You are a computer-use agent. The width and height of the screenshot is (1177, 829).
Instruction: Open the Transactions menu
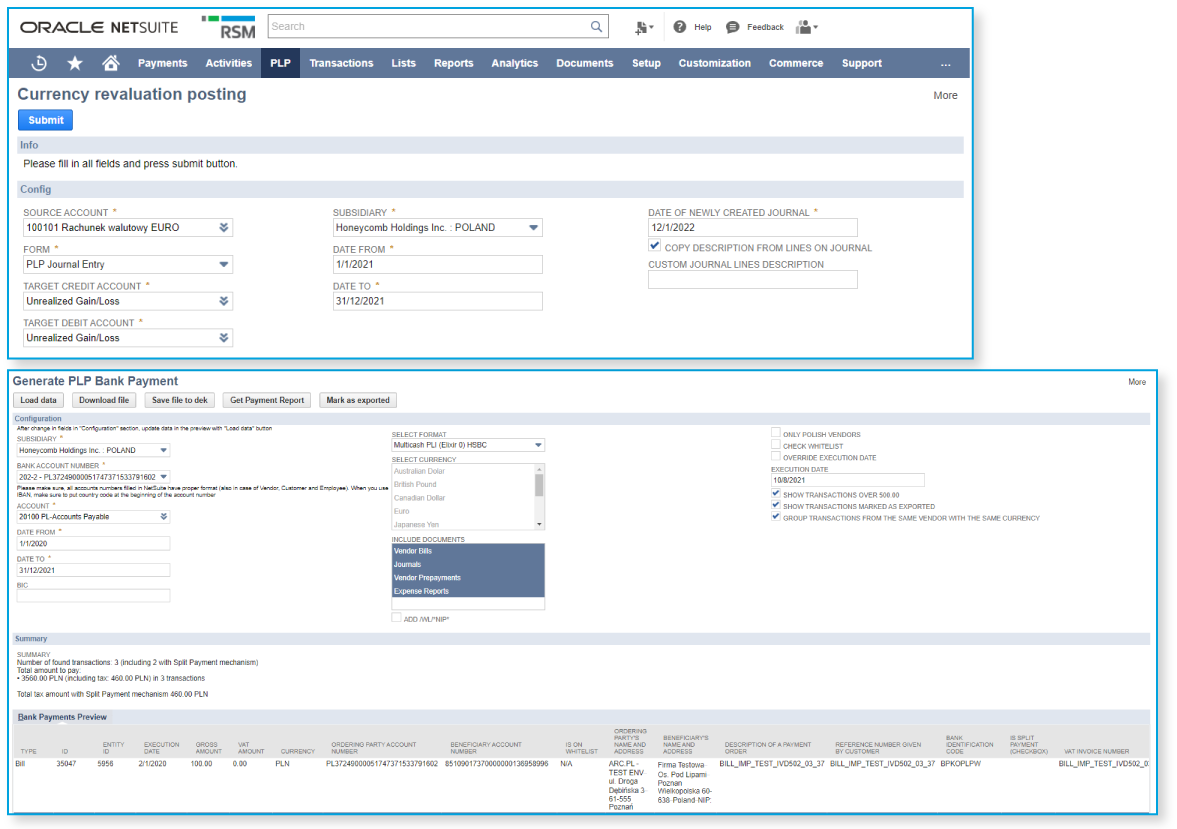pos(341,63)
